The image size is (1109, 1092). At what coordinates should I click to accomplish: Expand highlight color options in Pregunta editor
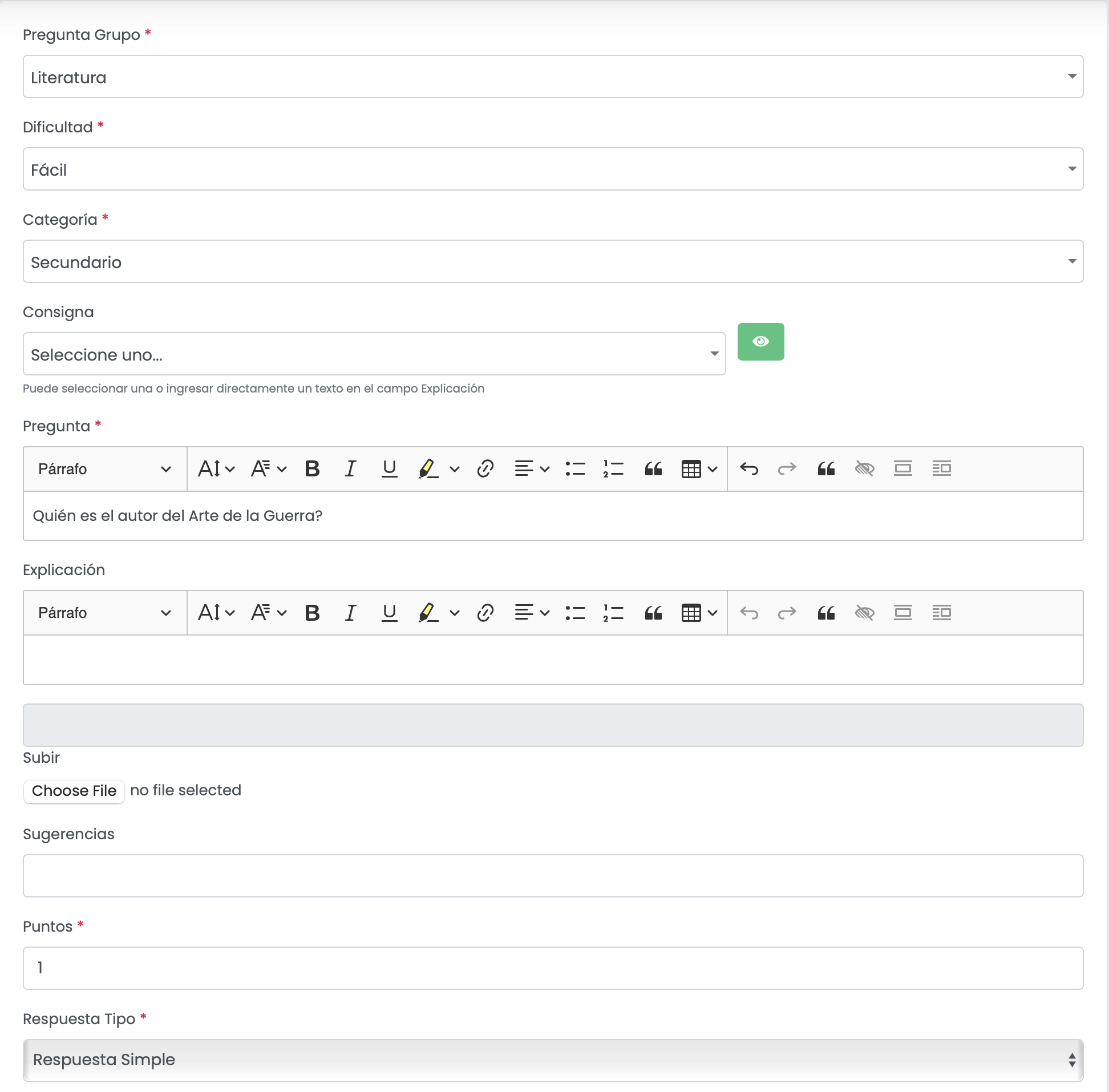pos(454,469)
